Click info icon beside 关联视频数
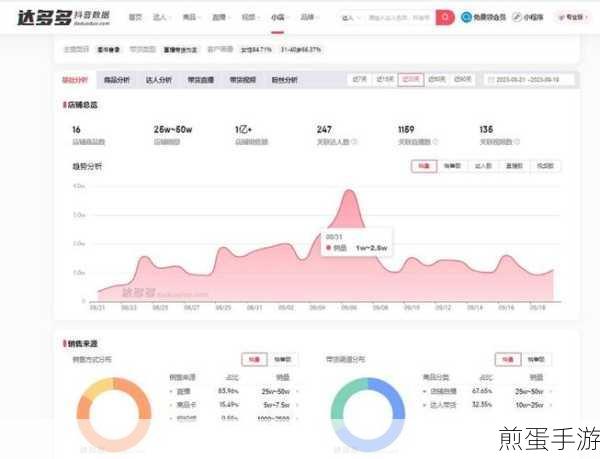The width and height of the screenshot is (600, 459). click(517, 142)
